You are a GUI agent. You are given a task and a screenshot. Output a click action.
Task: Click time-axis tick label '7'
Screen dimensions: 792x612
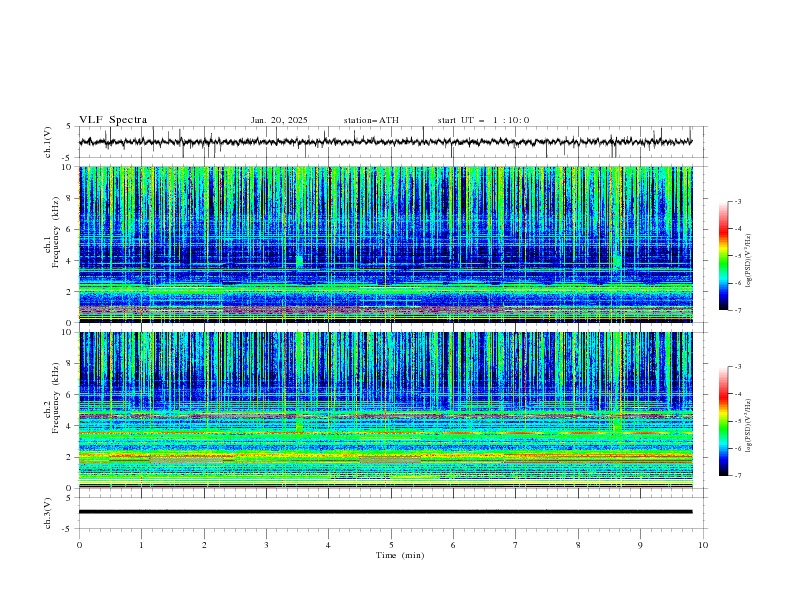[516, 545]
